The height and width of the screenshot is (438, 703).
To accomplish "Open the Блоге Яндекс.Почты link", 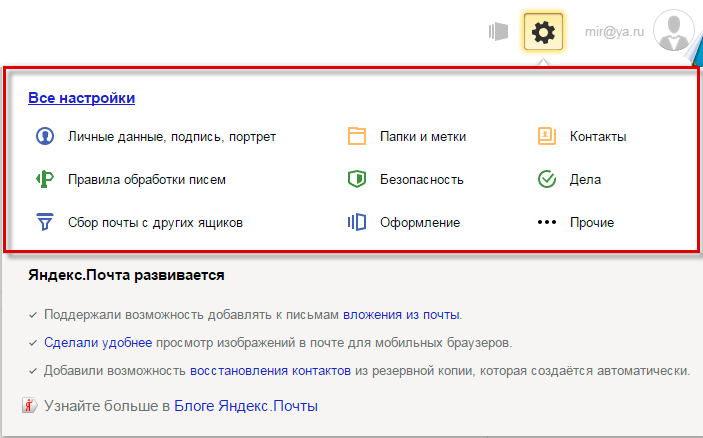I will pyautogui.click(x=246, y=406).
